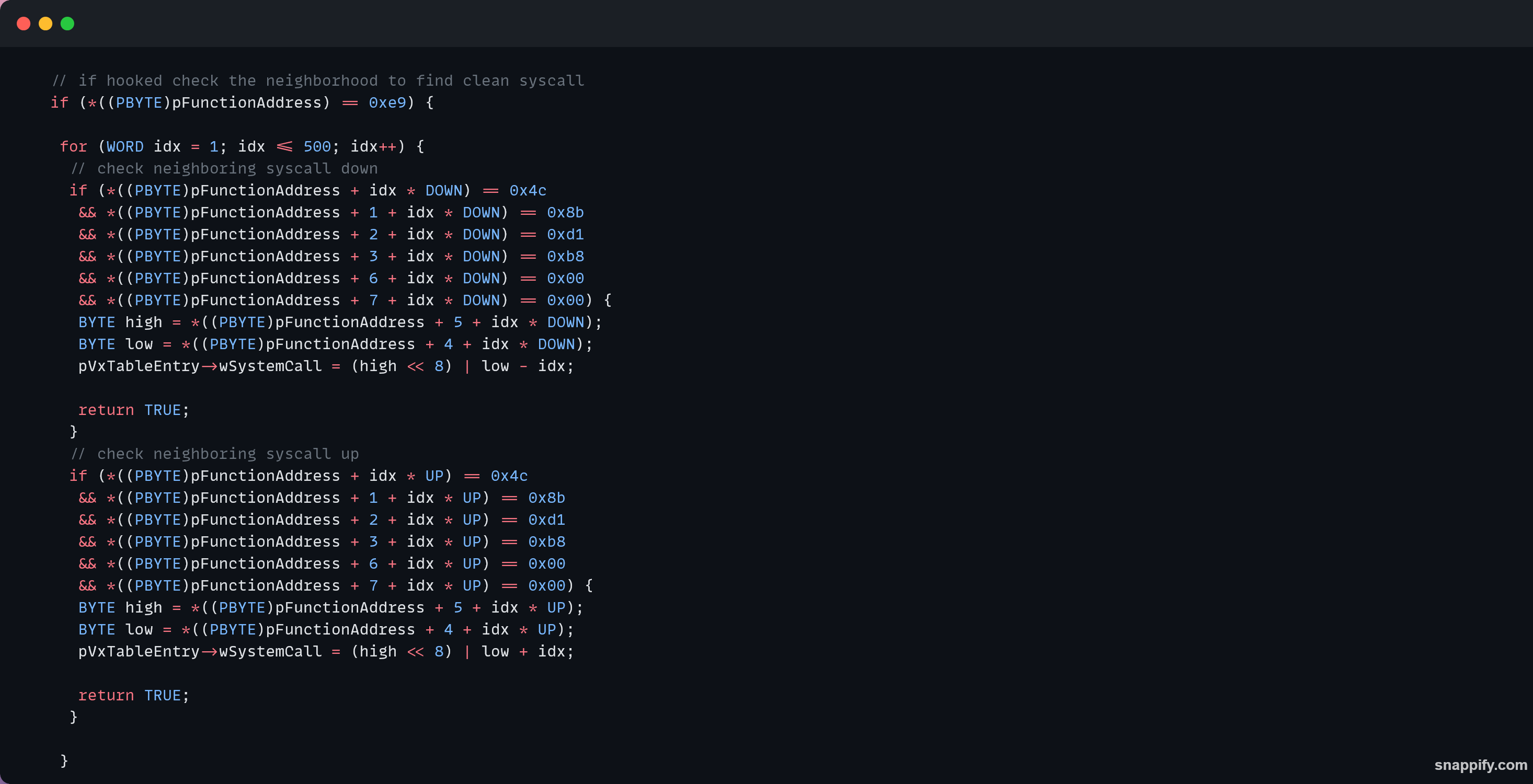Click the red close window button
The image size is (1533, 784).
(23, 23)
